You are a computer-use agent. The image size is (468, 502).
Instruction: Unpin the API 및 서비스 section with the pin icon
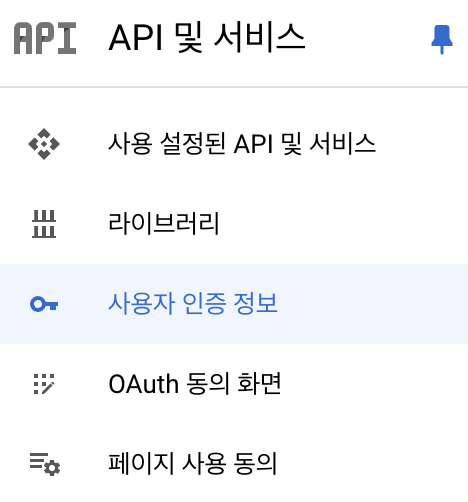click(x=442, y=39)
